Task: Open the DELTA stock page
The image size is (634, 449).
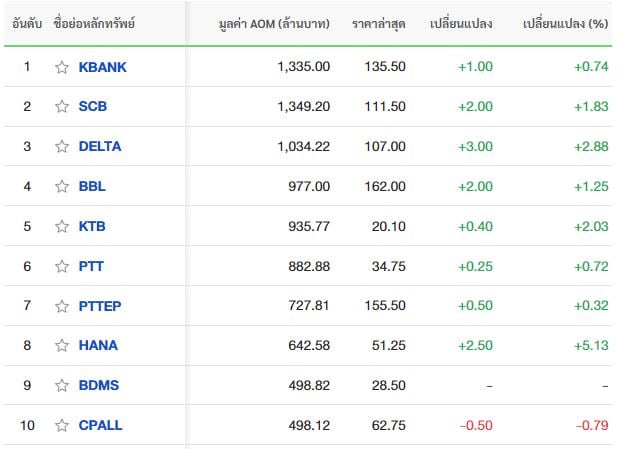Action: tap(100, 146)
